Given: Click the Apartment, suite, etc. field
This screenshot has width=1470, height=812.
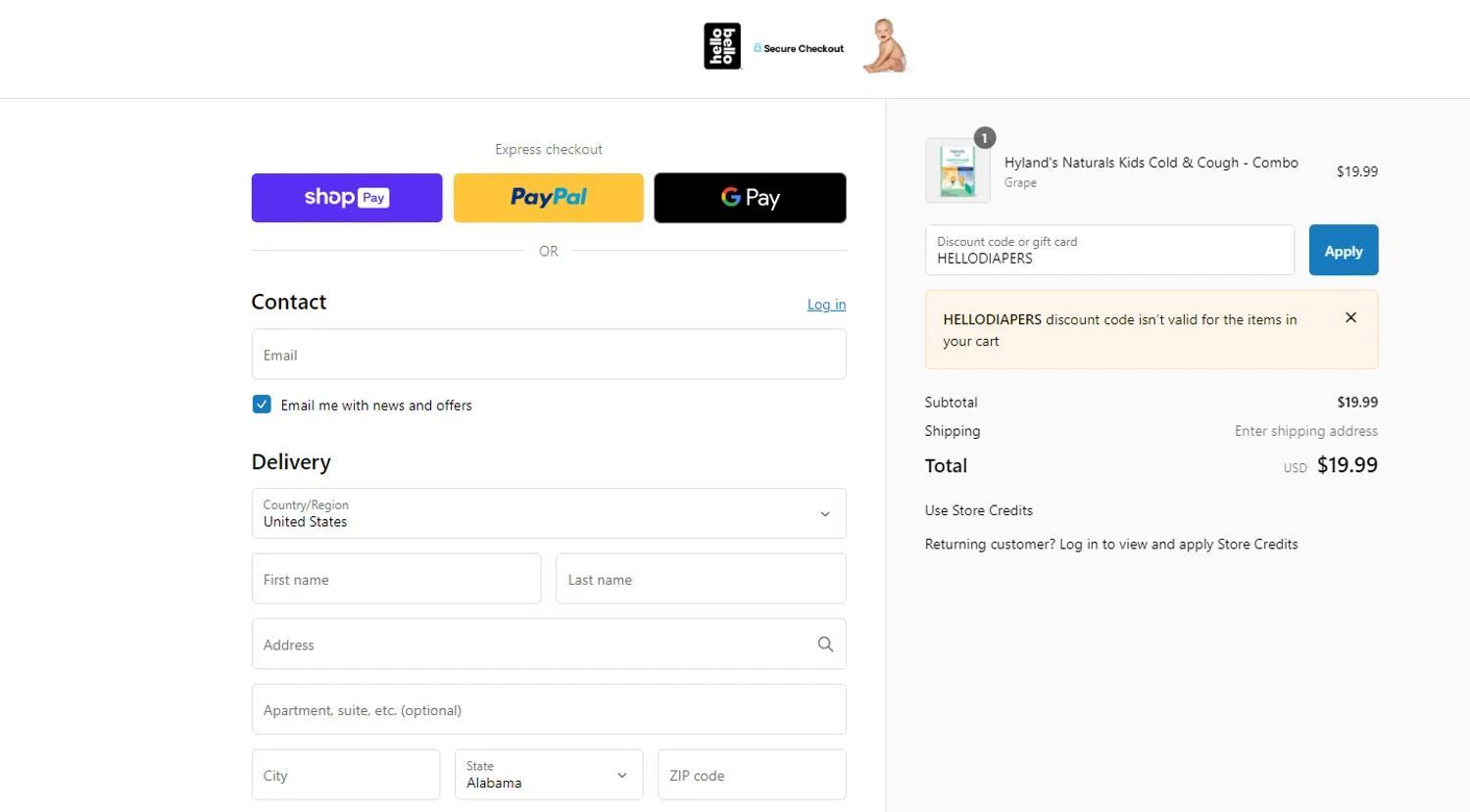Looking at the screenshot, I should coord(549,709).
